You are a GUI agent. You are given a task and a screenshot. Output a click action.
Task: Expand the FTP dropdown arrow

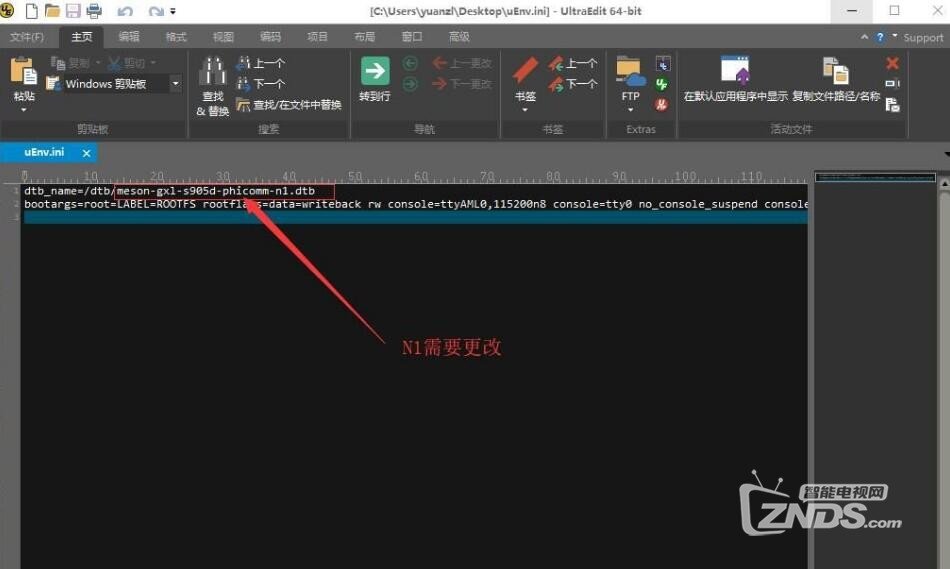click(631, 110)
